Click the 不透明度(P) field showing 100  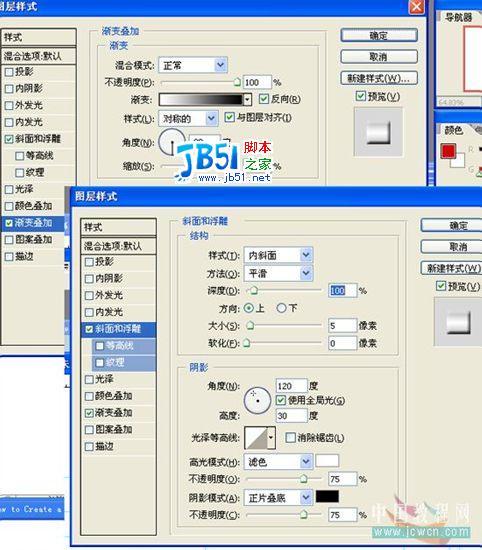coord(257,82)
